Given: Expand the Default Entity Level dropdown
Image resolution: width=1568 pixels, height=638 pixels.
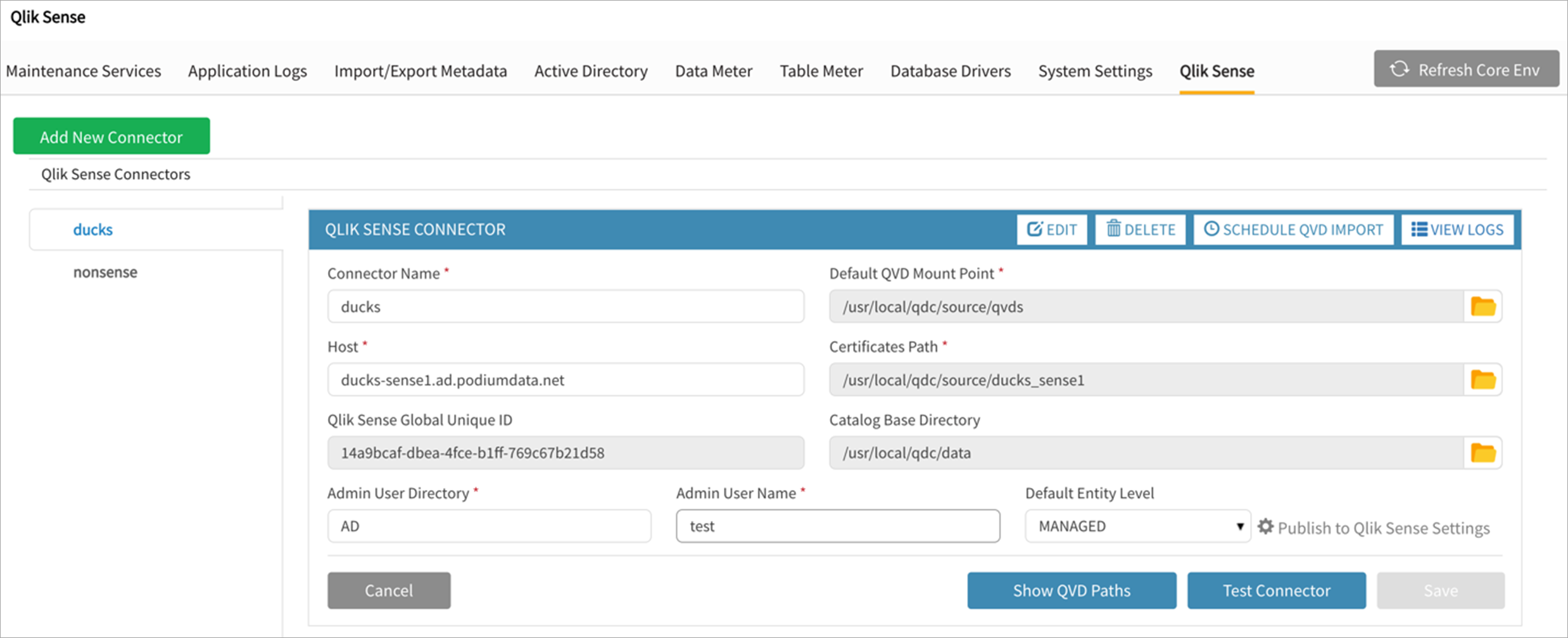Looking at the screenshot, I should point(1138,526).
